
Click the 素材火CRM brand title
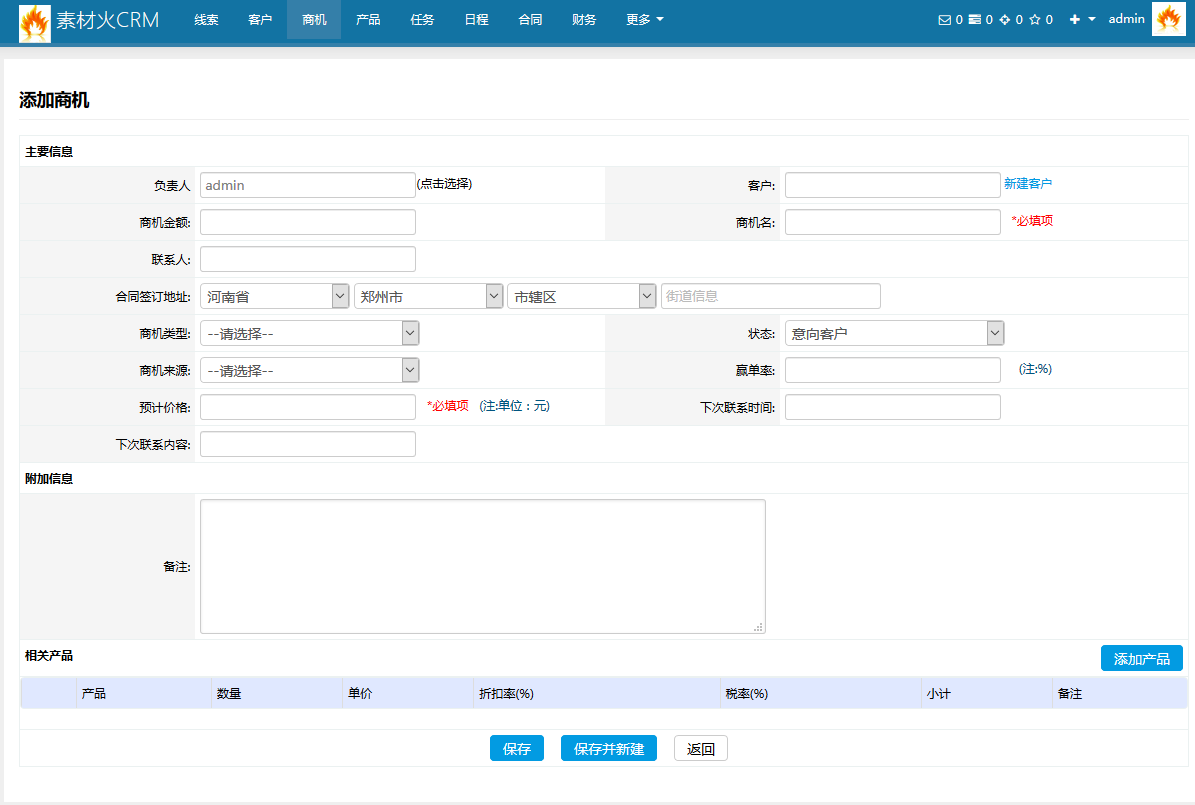(x=107, y=21)
